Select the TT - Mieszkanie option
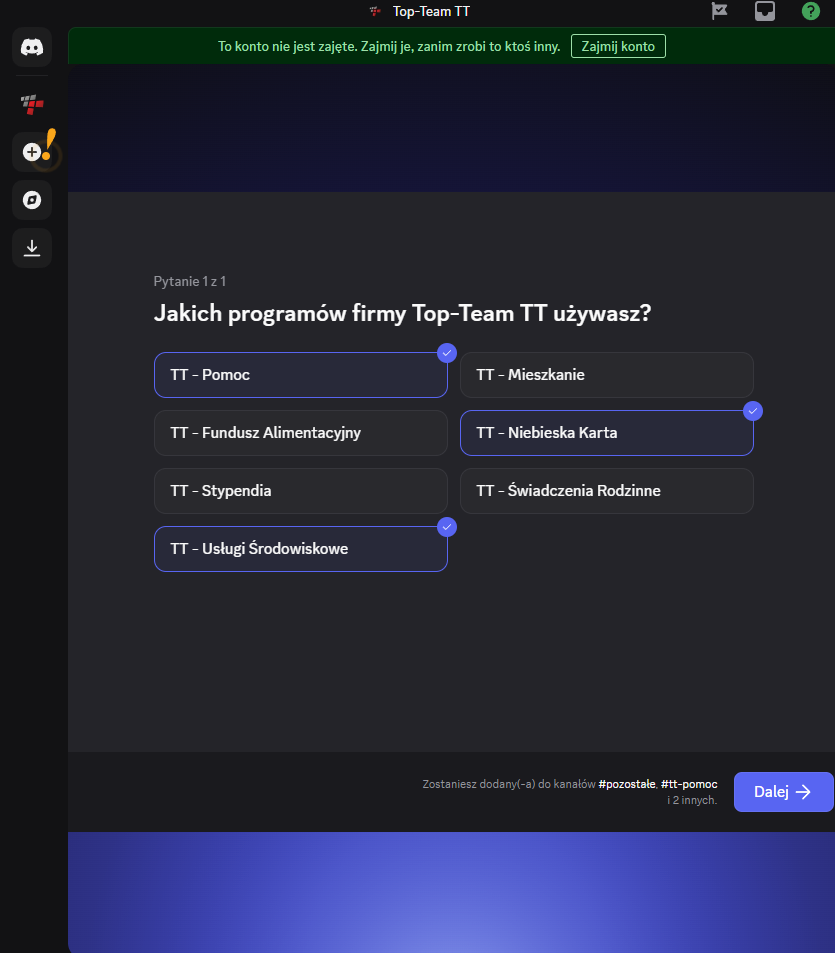Screen dimensions: 835x953 click(606, 375)
